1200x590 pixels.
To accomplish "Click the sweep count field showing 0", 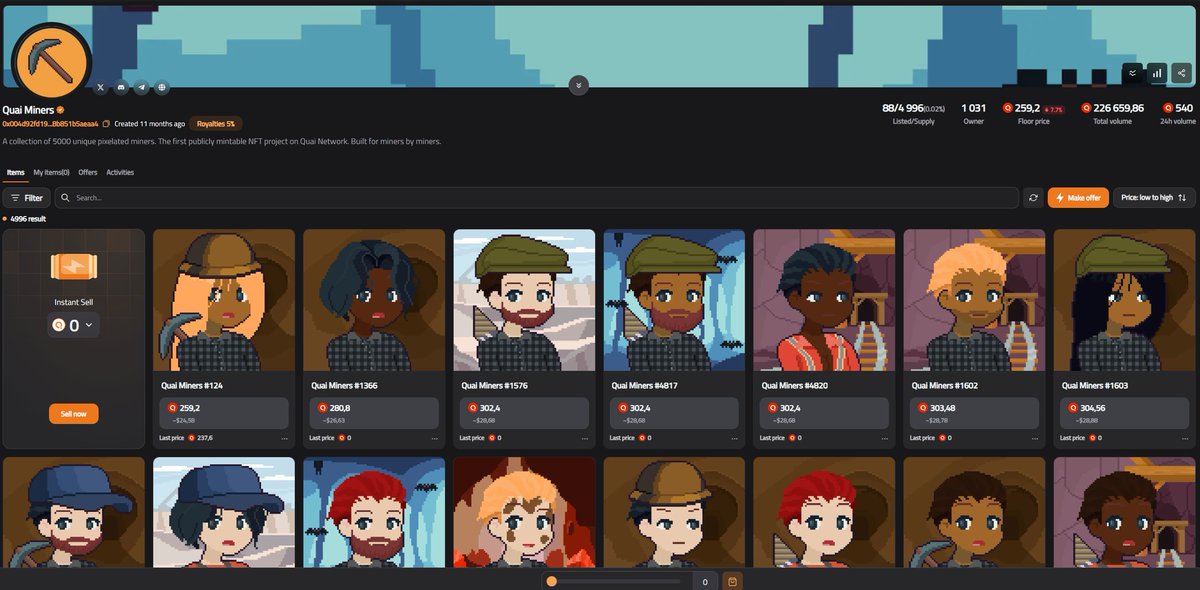I will click(x=705, y=581).
